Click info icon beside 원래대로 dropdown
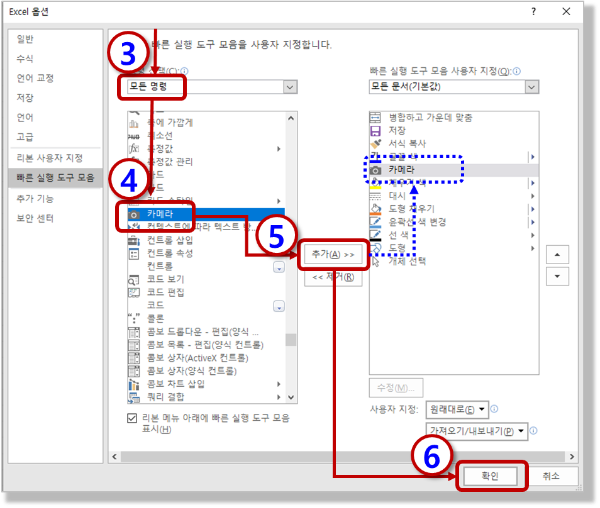Screen dimensions: 600x508 [494, 409]
